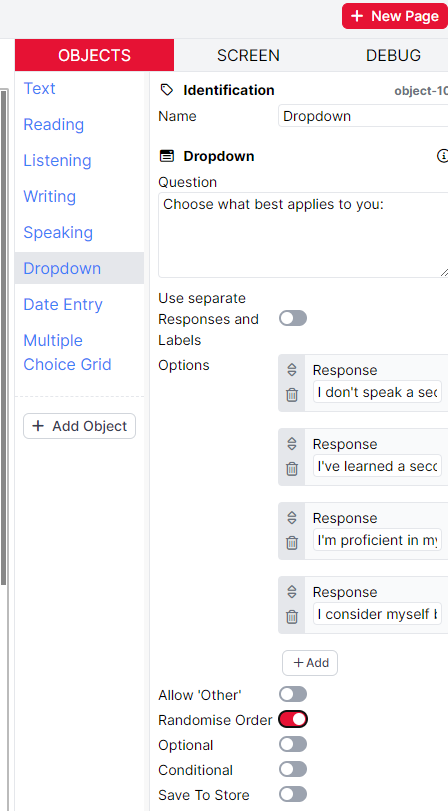Image resolution: width=448 pixels, height=811 pixels.
Task: Delete the "I've learned a seco" response option
Action: [292, 469]
